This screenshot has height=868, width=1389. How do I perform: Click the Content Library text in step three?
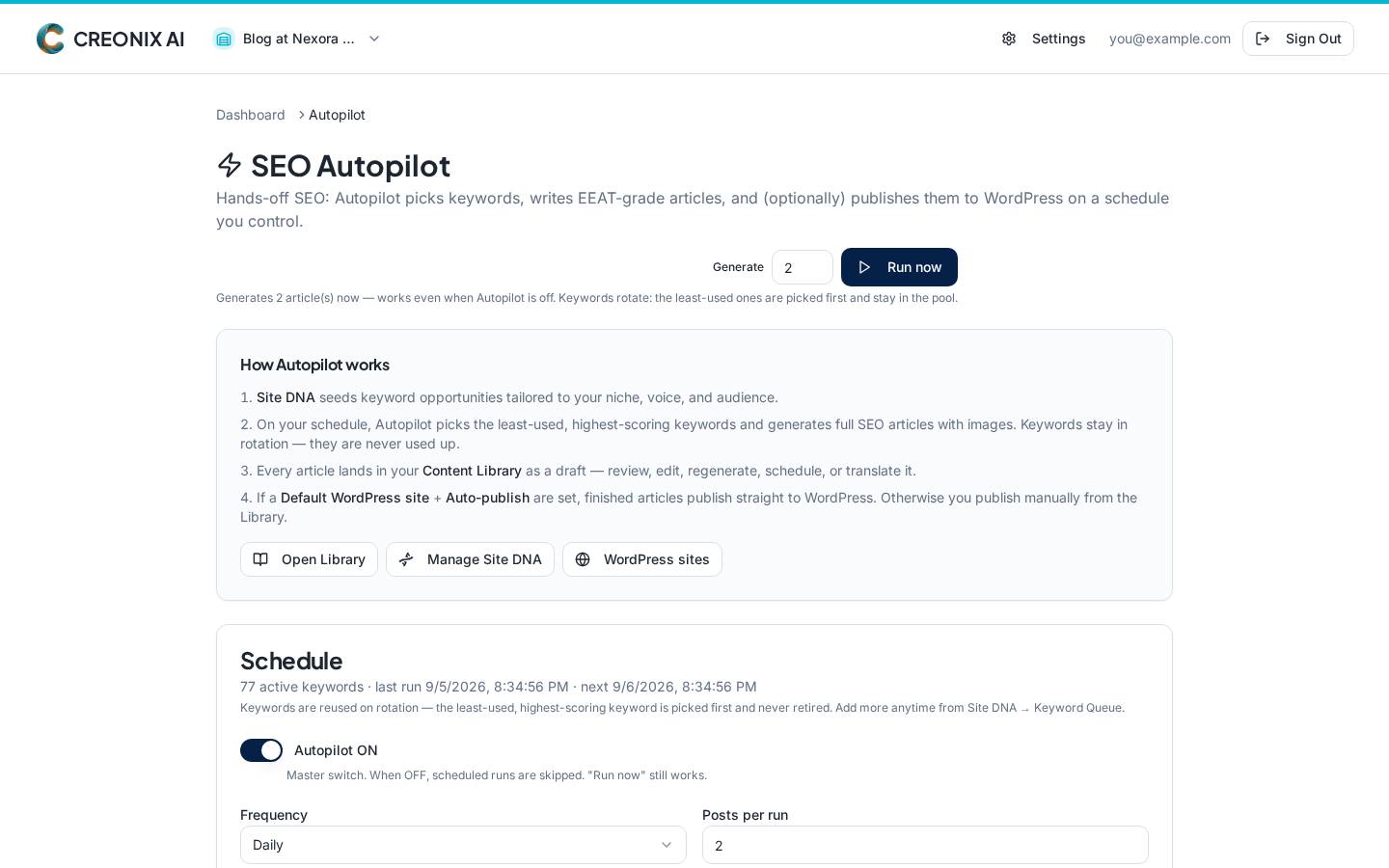click(x=472, y=471)
